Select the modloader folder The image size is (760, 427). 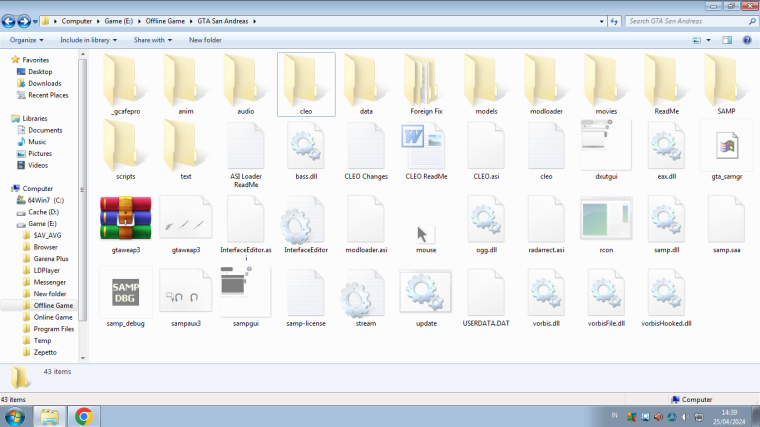(x=546, y=80)
